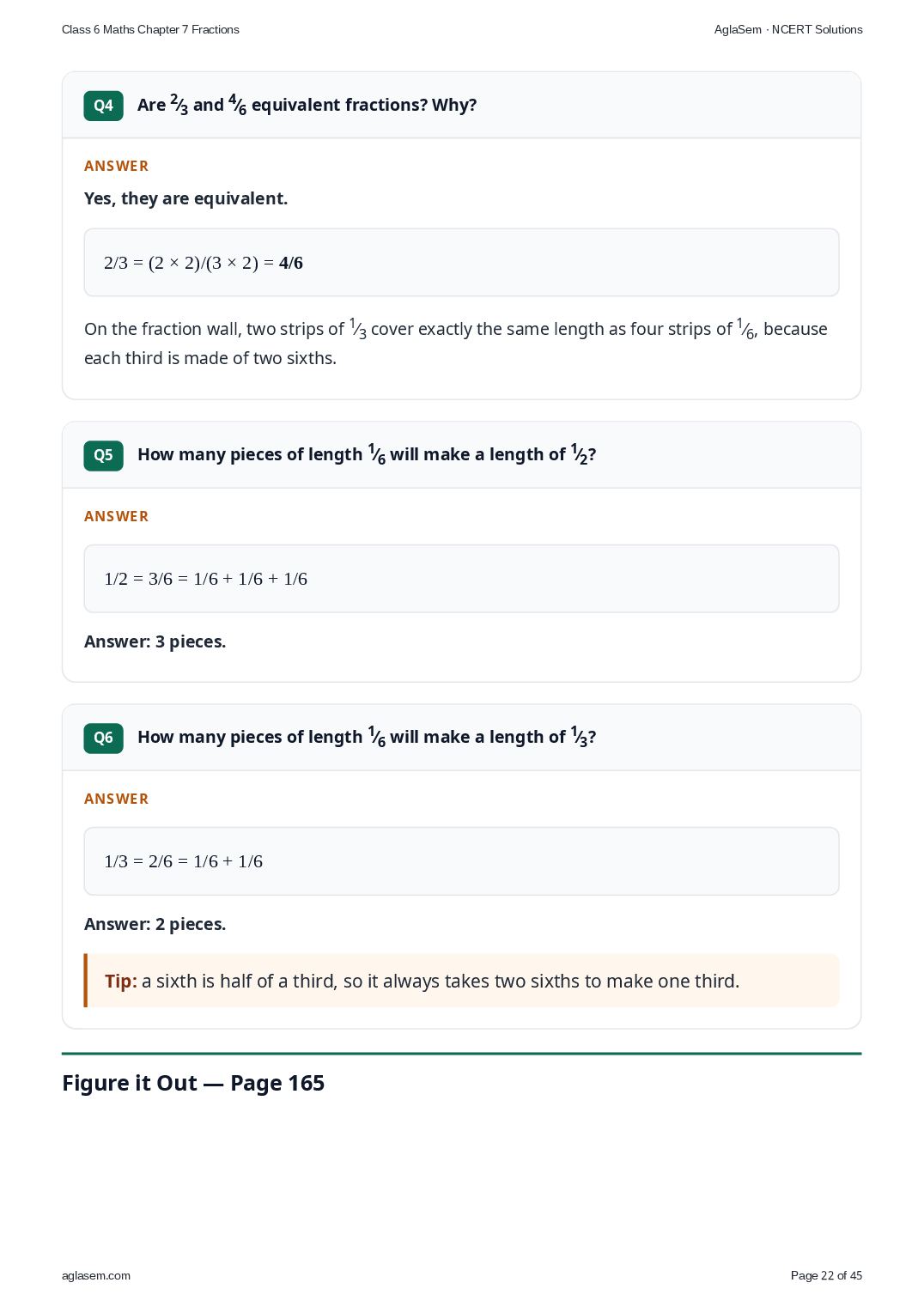Click 'Answer: 2 pieces.' text
Viewport: 924px width, 1307px height.
click(x=155, y=924)
